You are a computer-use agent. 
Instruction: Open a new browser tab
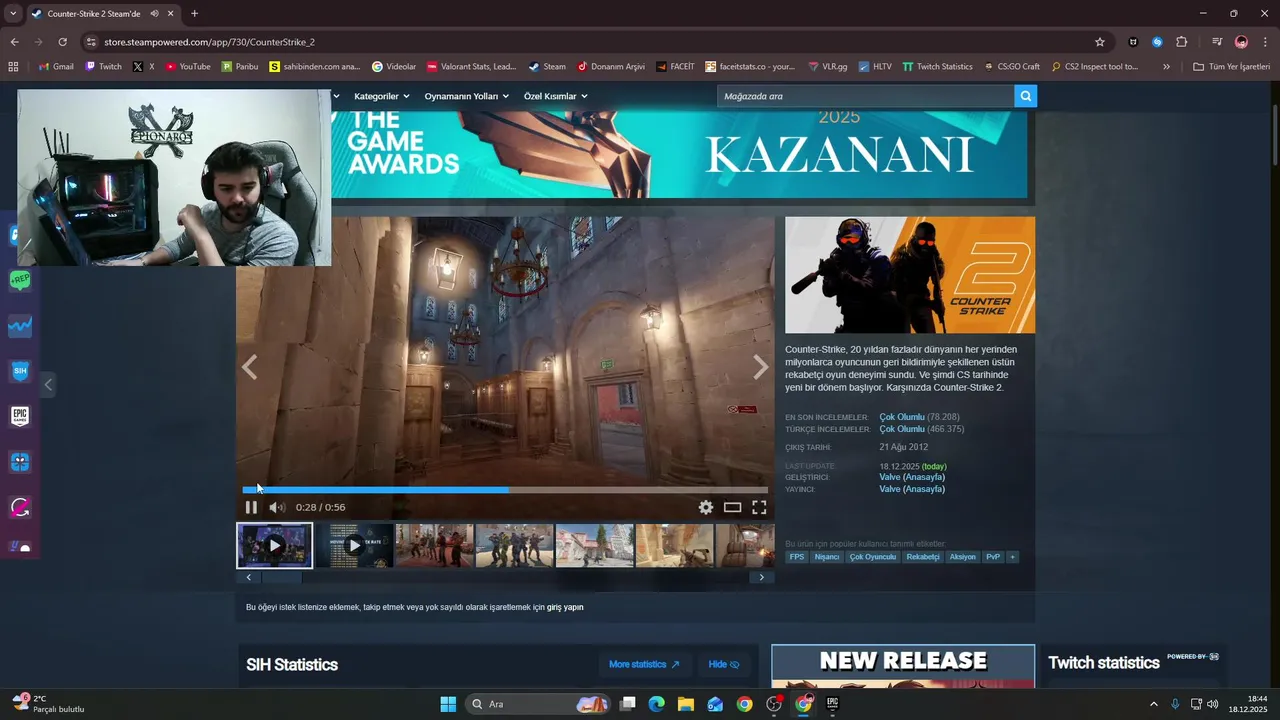pyautogui.click(x=194, y=14)
